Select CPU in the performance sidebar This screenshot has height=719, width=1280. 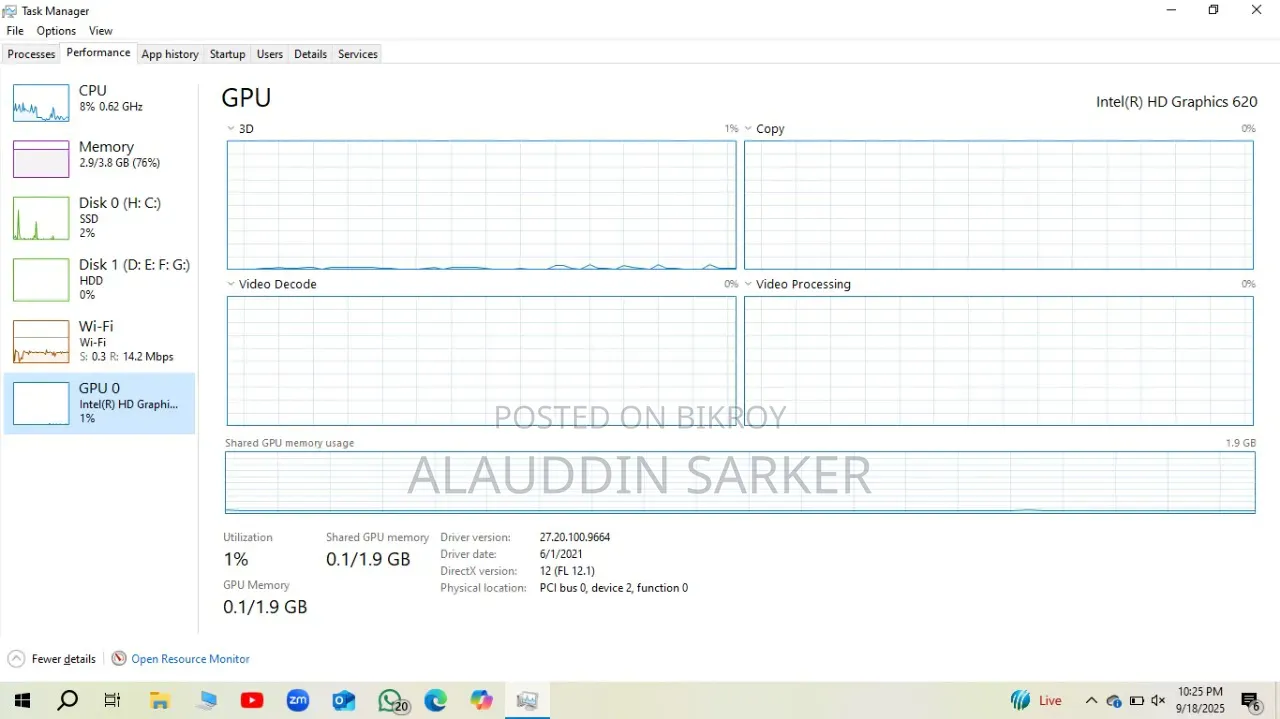(99, 103)
